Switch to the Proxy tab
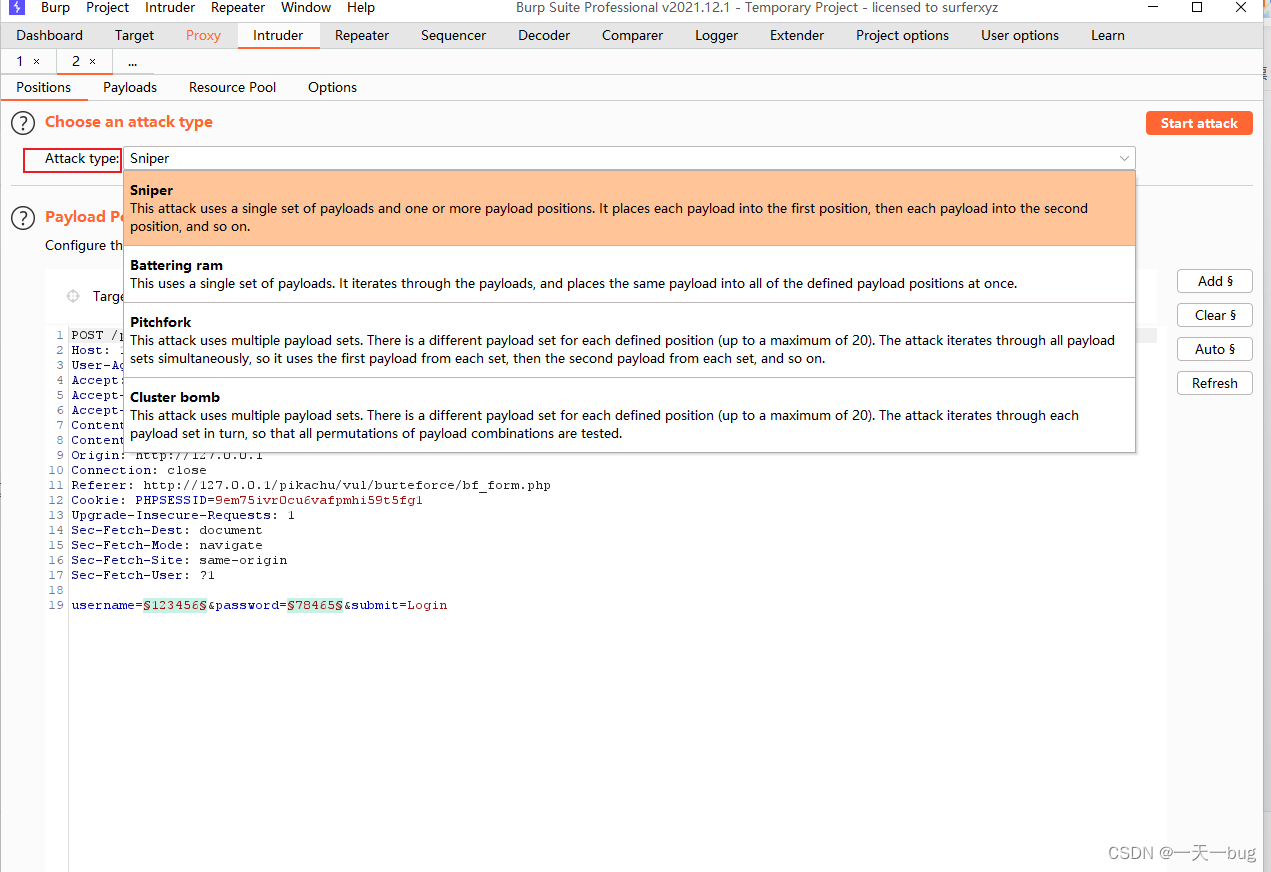Screen dimensions: 1271x872 click(203, 35)
